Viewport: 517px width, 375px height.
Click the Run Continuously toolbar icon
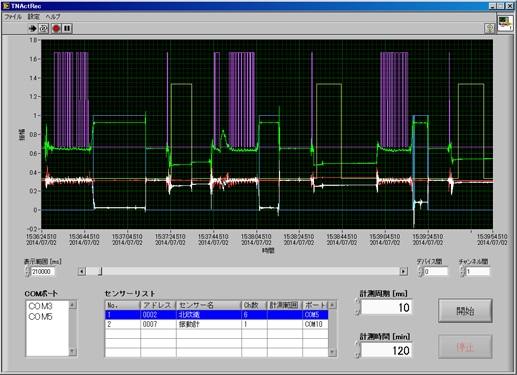(44, 29)
